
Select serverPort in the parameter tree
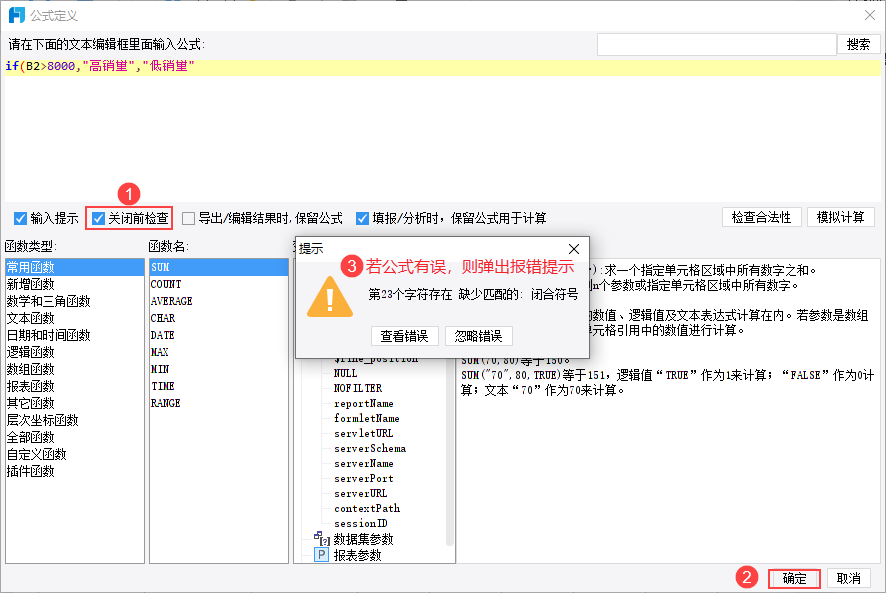click(363, 478)
